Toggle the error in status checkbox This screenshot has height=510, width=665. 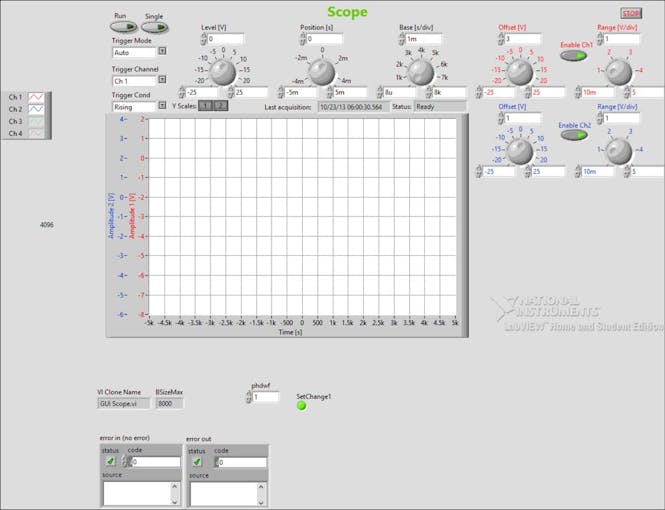(x=110, y=461)
